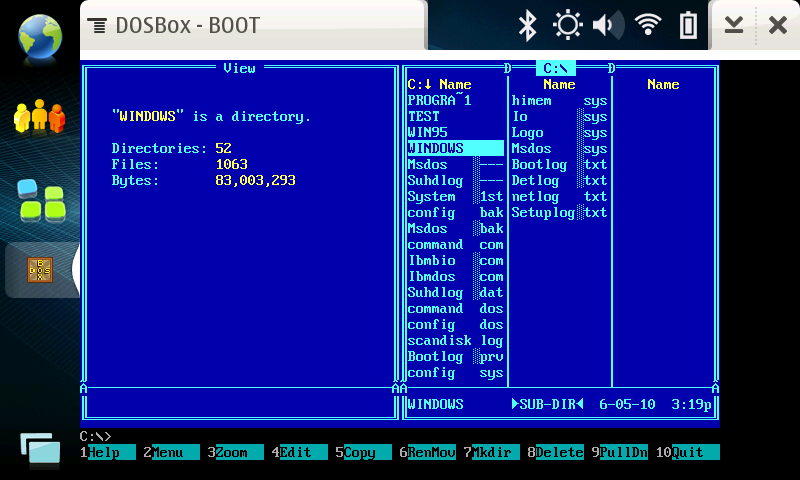This screenshot has height=480, width=800.
Task: Open the applications grid icon
Action: coord(41,200)
